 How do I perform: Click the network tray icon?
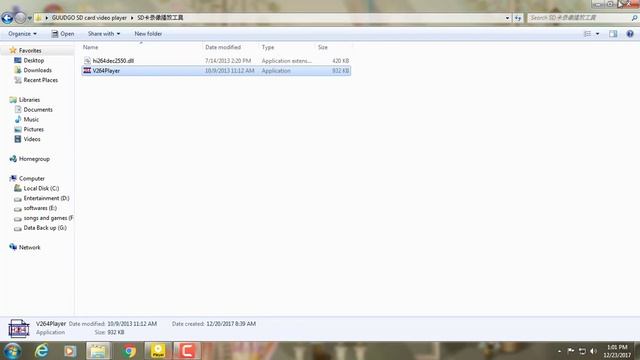click(x=582, y=351)
